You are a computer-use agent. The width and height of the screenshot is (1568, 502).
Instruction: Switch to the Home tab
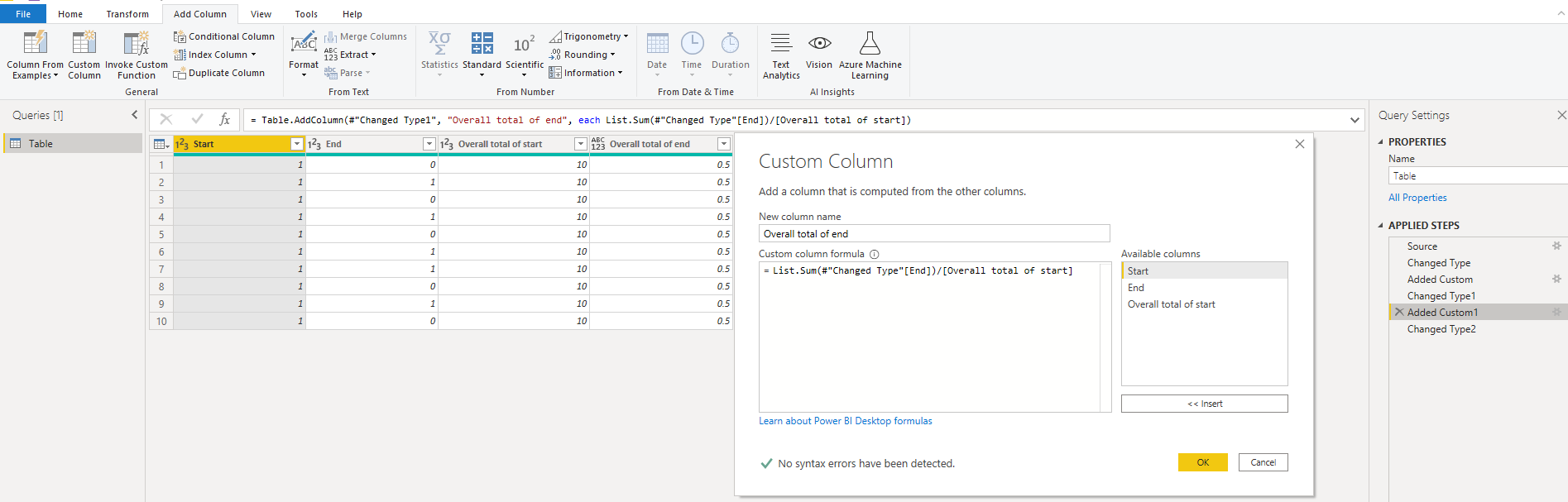pyautogui.click(x=70, y=14)
